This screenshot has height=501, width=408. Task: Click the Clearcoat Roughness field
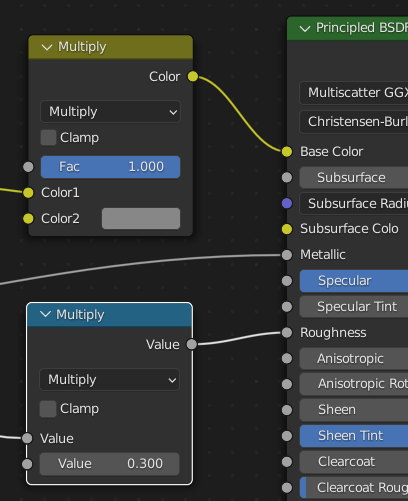click(x=354, y=488)
